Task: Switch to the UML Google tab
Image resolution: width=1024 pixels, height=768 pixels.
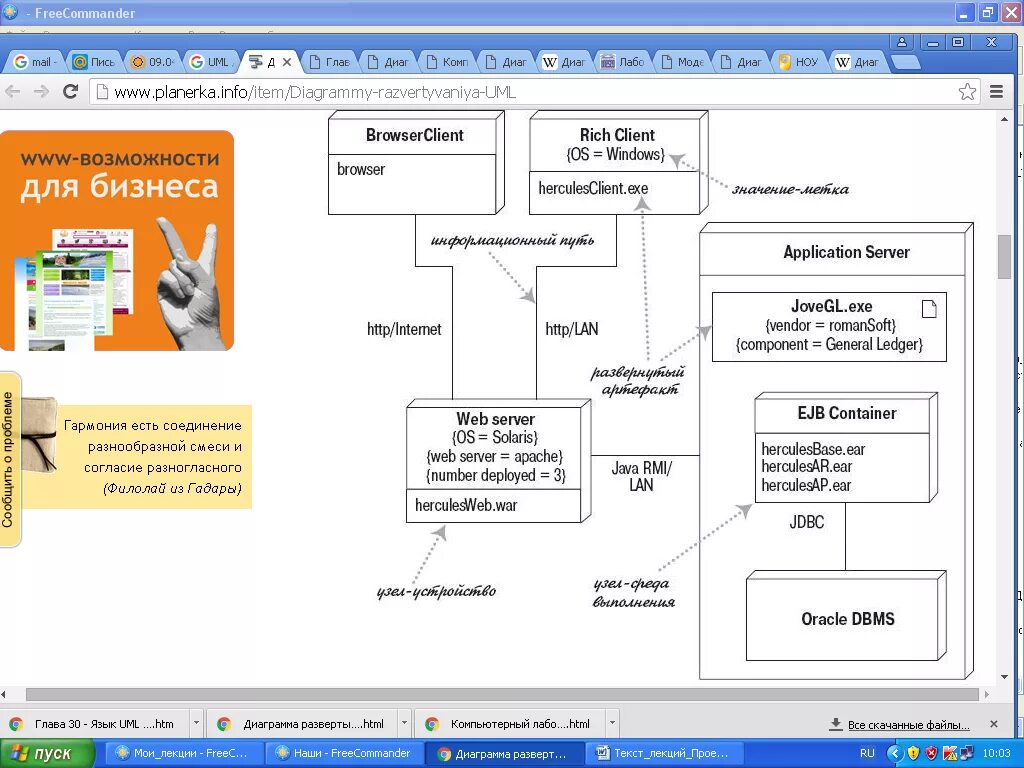Action: (212, 62)
